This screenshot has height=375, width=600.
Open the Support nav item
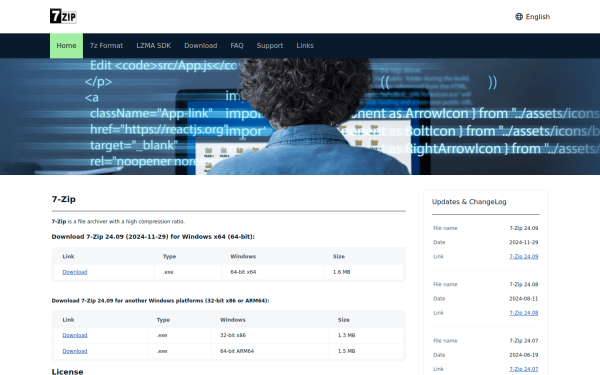[x=270, y=46]
